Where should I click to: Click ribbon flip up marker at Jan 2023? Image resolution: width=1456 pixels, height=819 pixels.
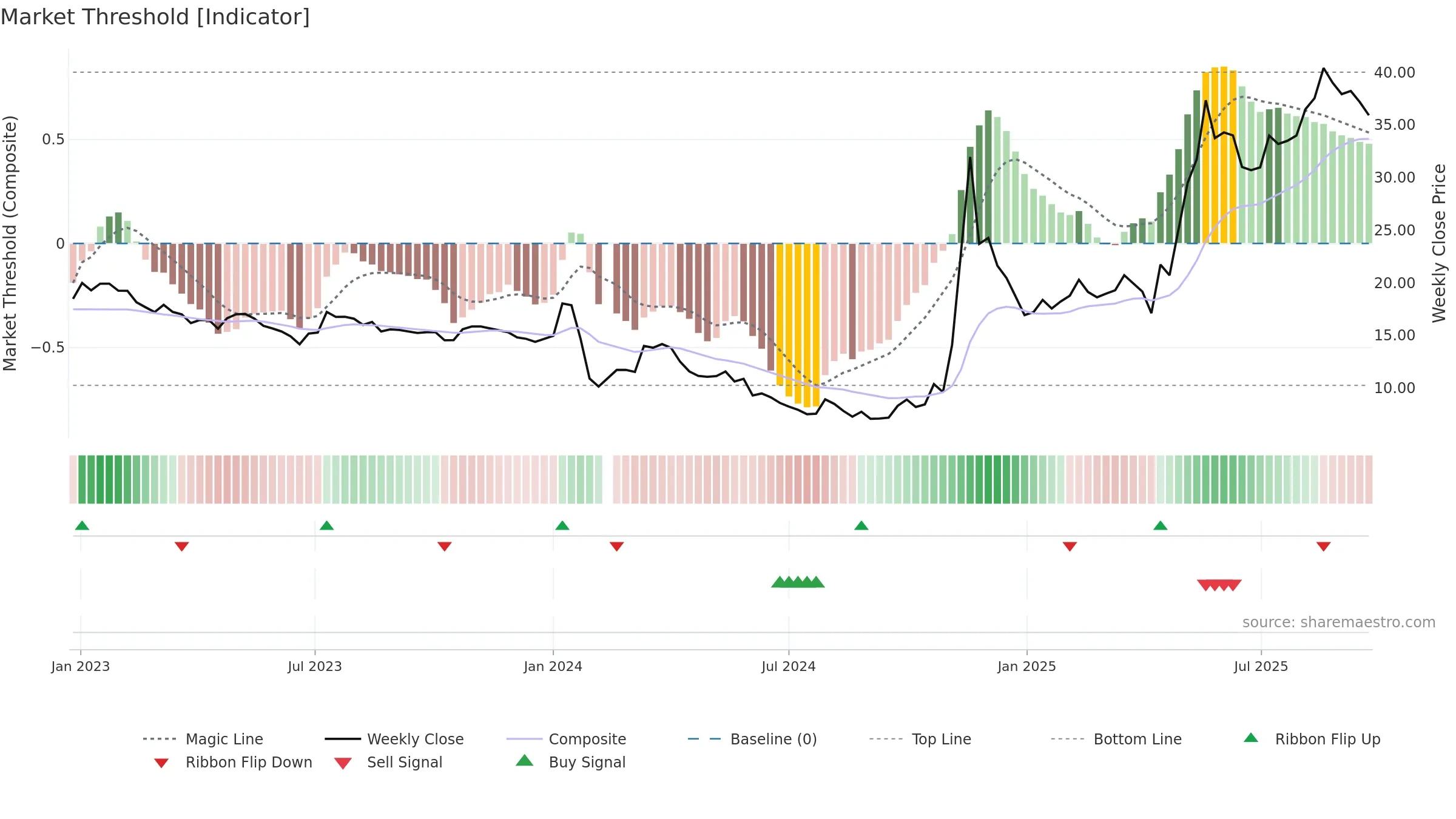click(82, 525)
